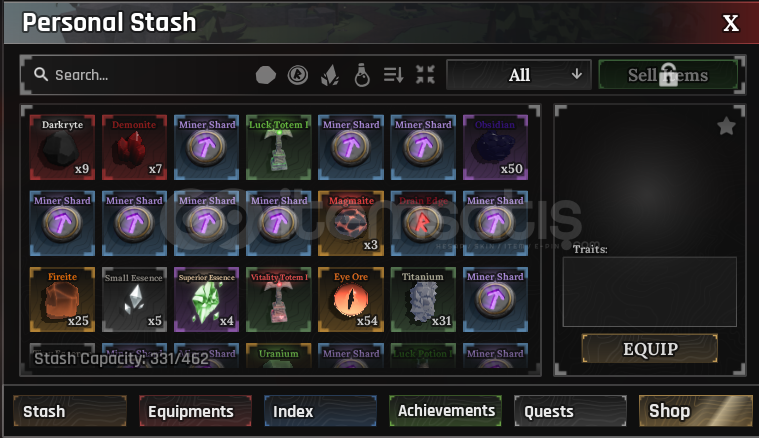This screenshot has height=438, width=759.
Task: Switch to the Equipments tab
Action: pos(195,411)
